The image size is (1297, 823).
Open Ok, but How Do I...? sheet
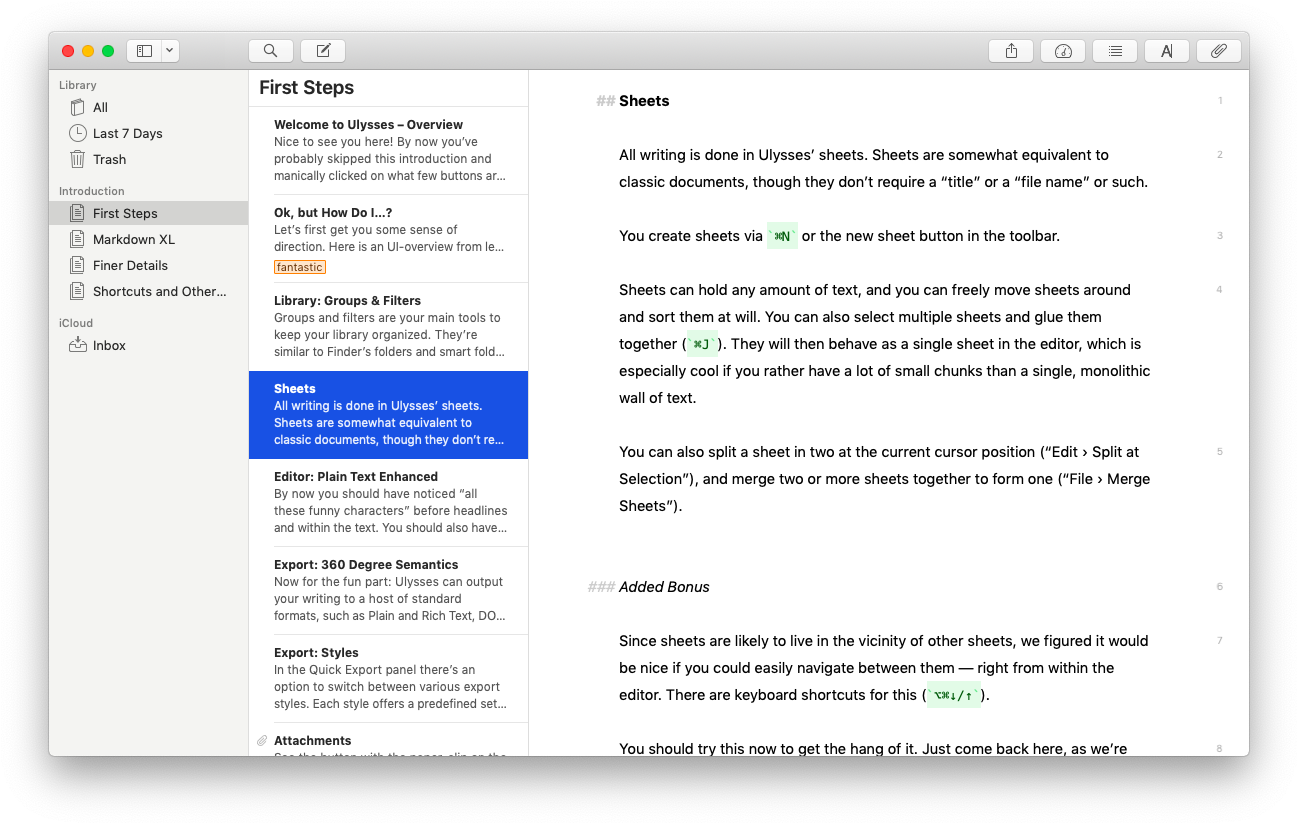point(388,239)
